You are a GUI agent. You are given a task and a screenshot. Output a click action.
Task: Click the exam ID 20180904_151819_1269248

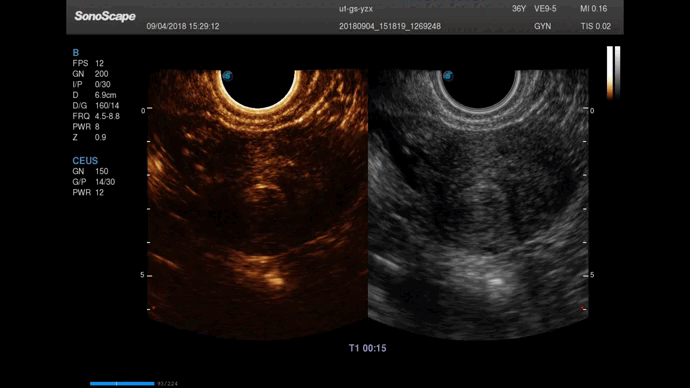(x=390, y=26)
